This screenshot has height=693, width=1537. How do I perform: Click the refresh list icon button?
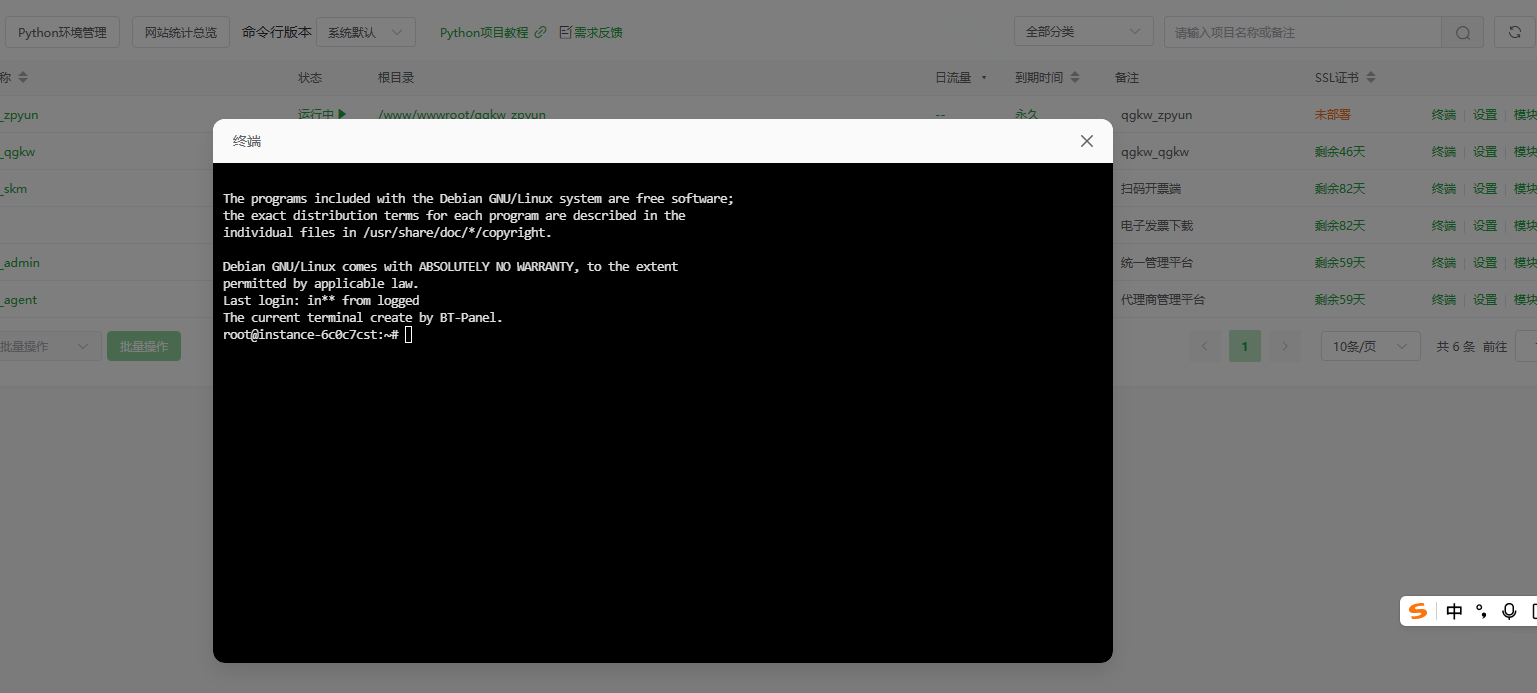tap(1515, 32)
